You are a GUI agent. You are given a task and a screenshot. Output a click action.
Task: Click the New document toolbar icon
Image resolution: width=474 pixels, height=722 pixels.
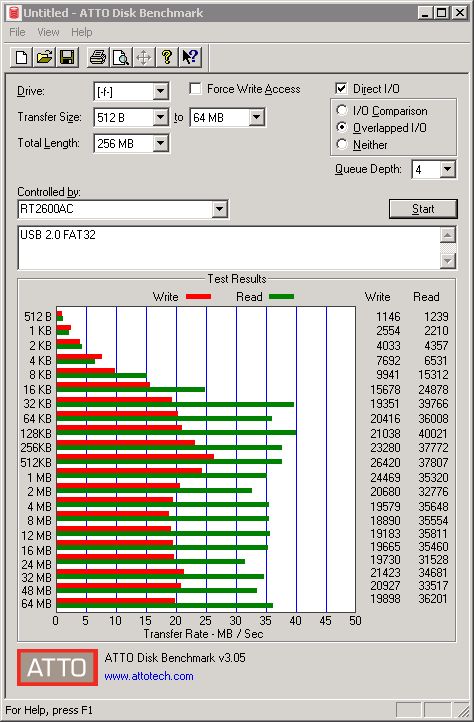coord(21,58)
